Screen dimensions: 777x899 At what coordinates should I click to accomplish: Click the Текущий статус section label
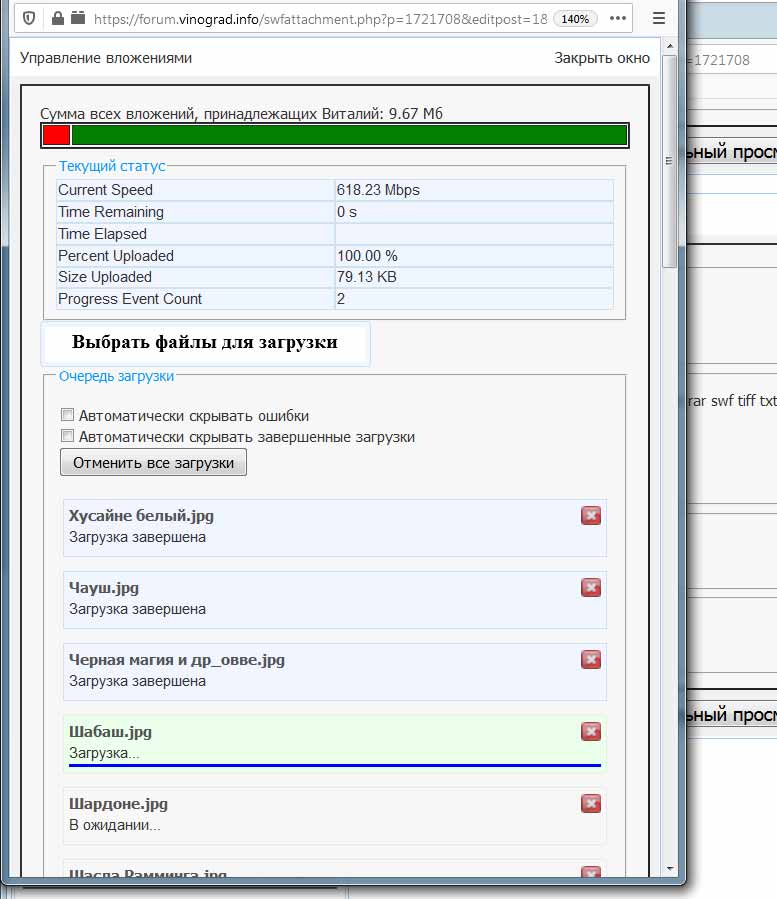[112, 166]
